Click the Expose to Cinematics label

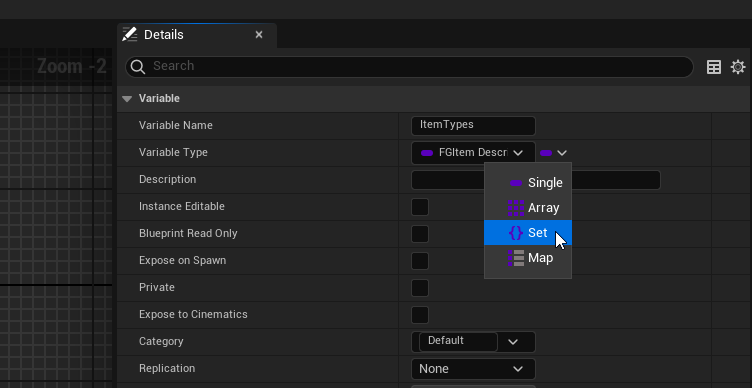coord(193,314)
